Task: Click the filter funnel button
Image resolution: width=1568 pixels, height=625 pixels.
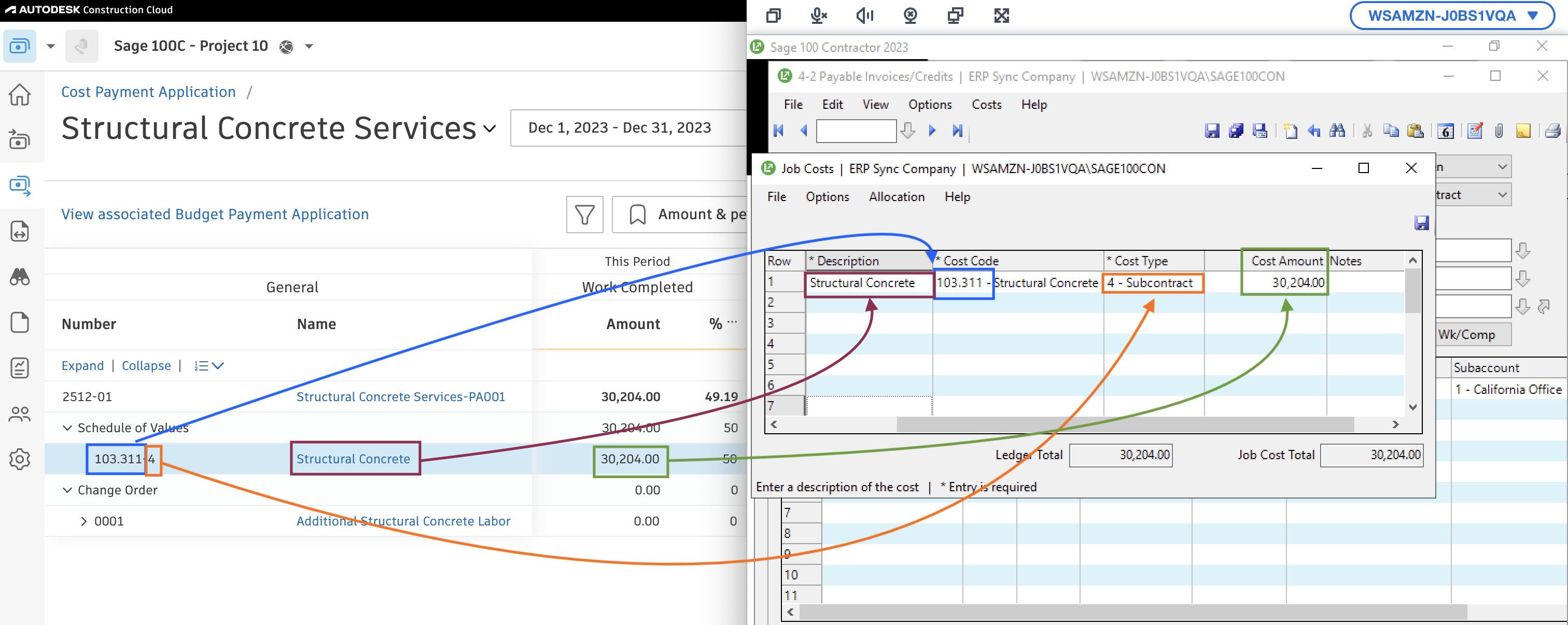Action: point(584,214)
